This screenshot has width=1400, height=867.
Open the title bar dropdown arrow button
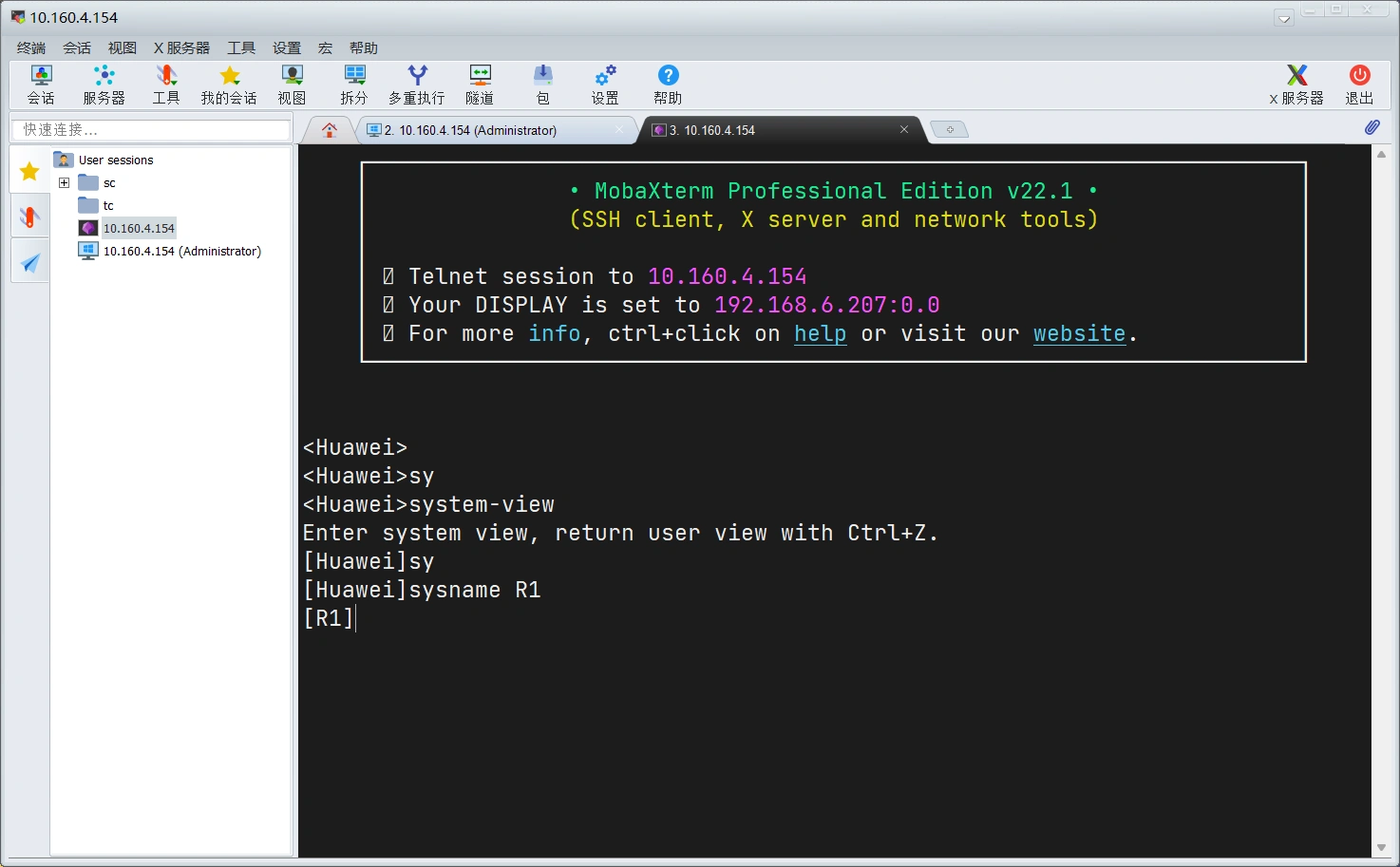(x=1284, y=18)
